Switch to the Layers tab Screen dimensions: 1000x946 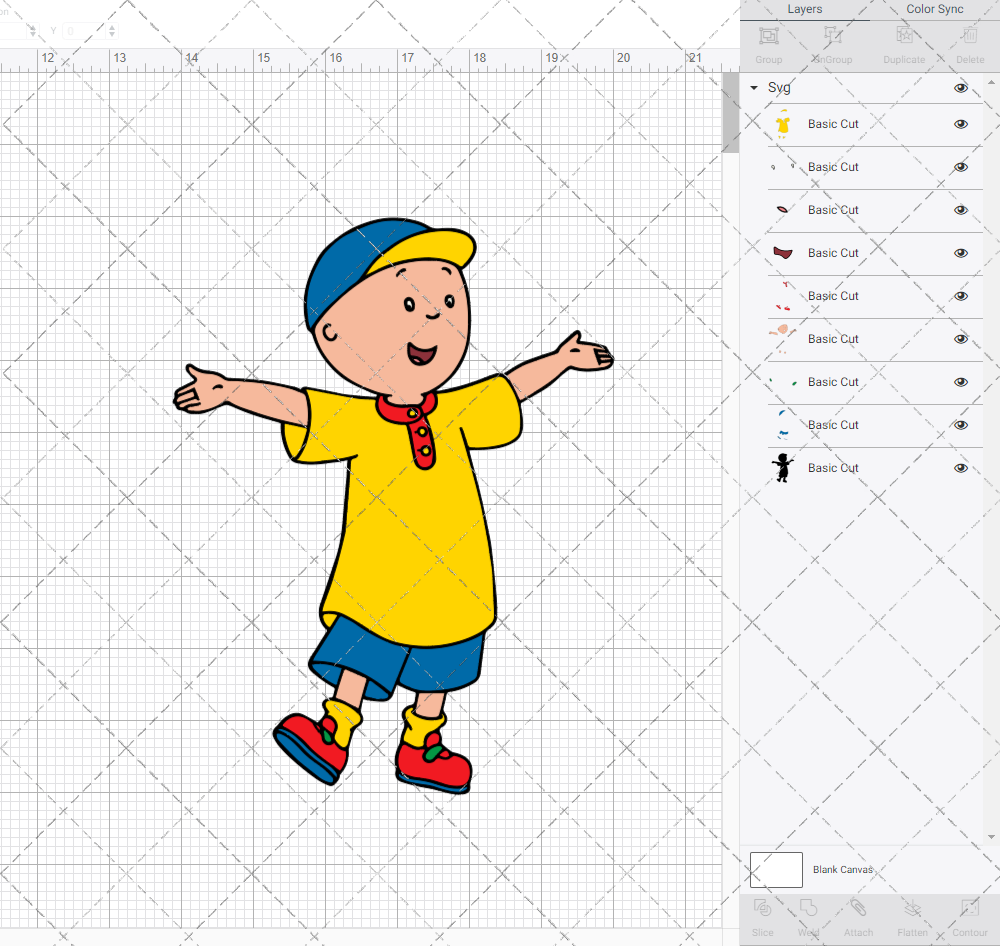(804, 10)
